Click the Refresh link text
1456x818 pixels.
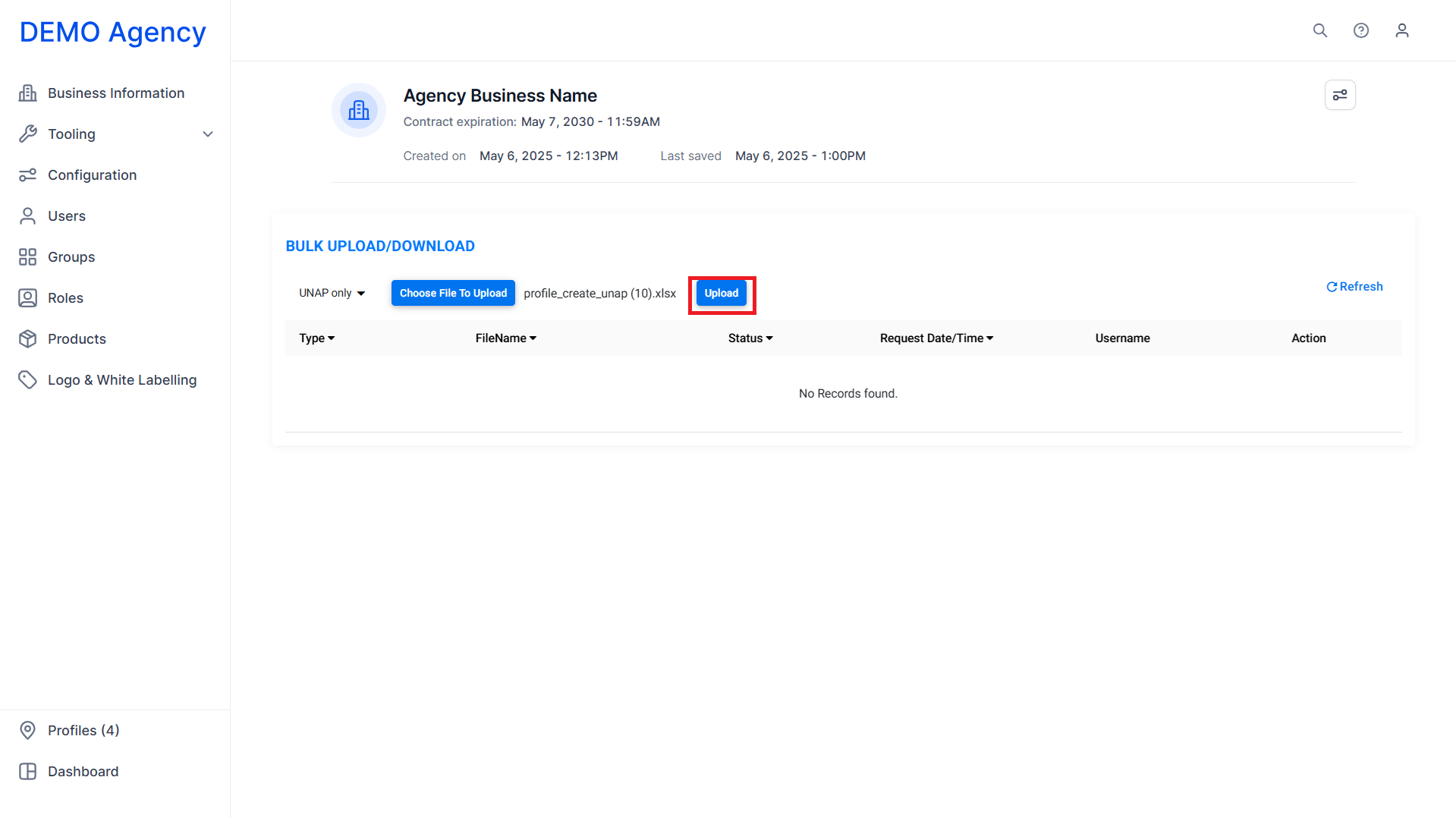tap(1361, 287)
